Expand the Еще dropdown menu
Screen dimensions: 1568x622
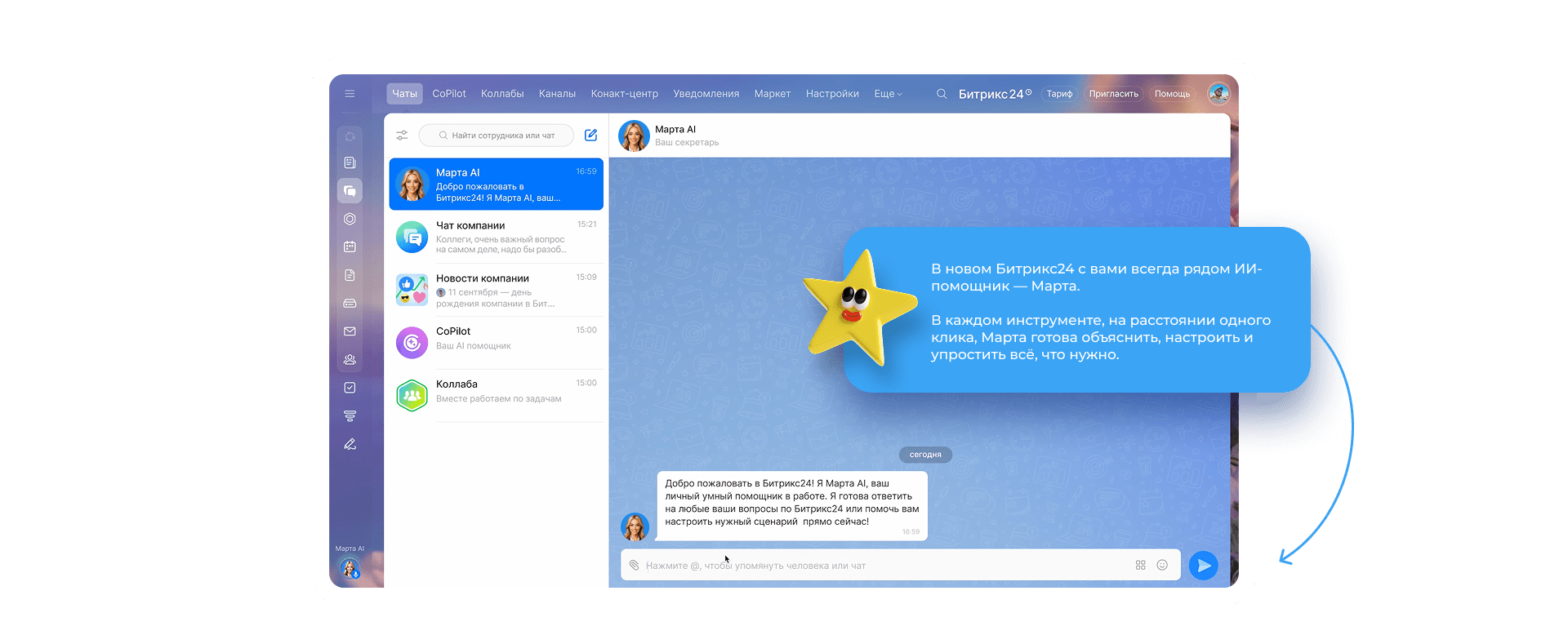888,94
